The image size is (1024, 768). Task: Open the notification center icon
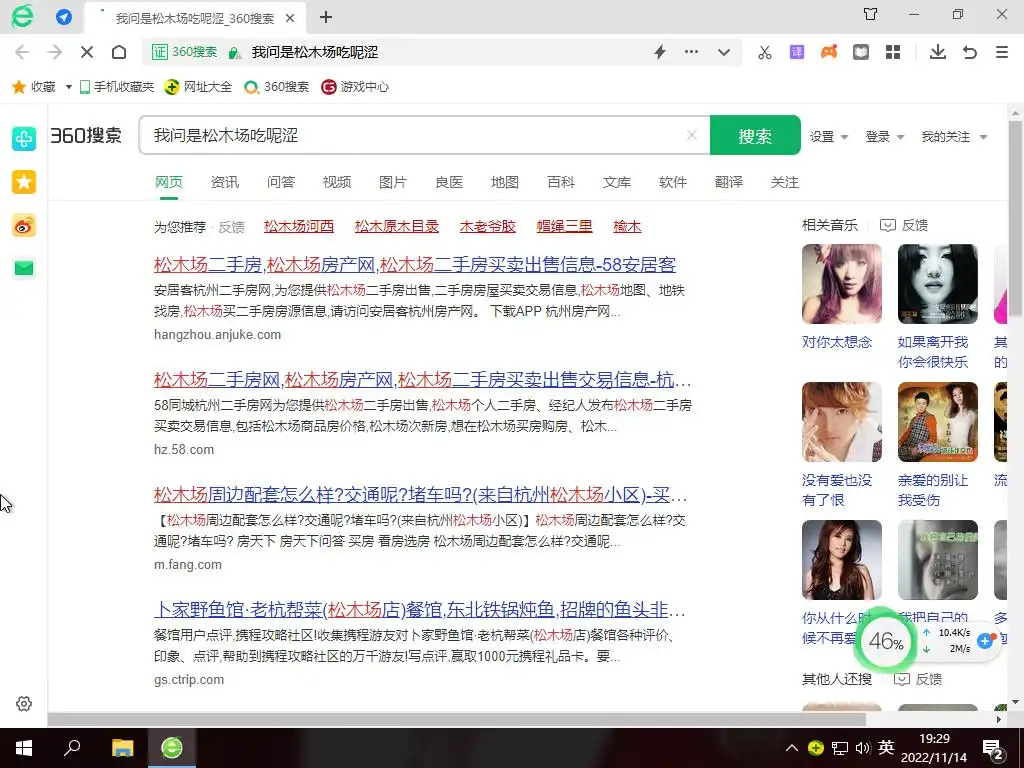993,749
